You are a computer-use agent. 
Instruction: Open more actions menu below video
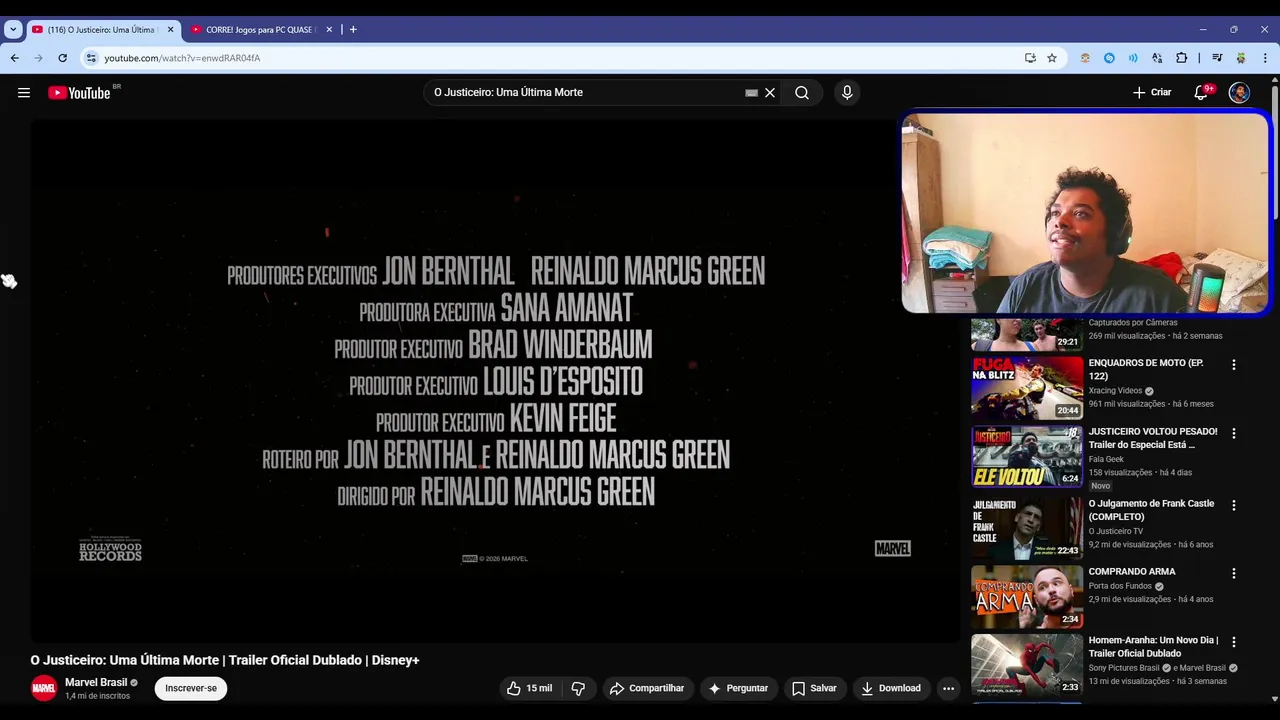[x=948, y=688]
